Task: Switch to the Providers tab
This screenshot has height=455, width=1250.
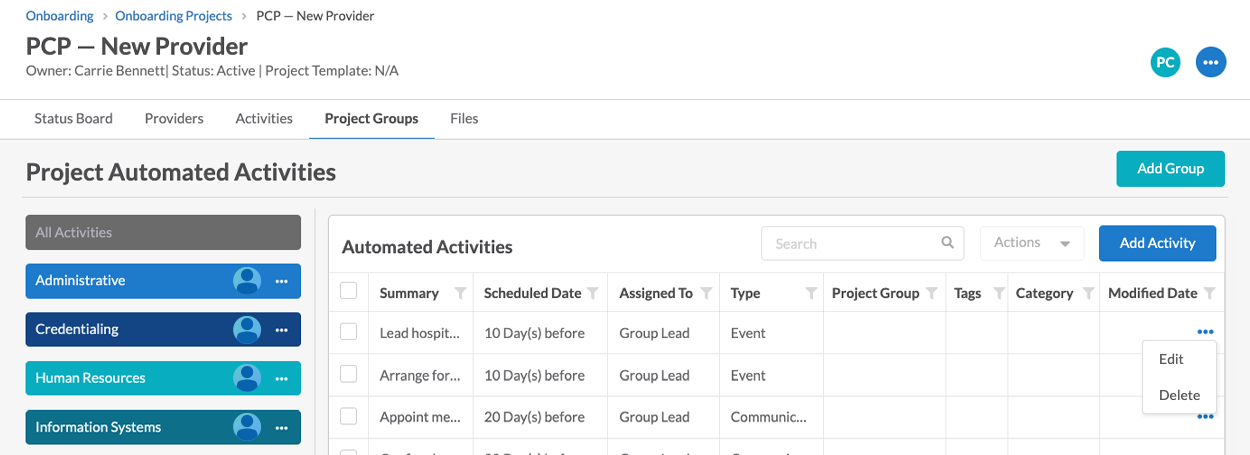Action: pyautogui.click(x=174, y=118)
